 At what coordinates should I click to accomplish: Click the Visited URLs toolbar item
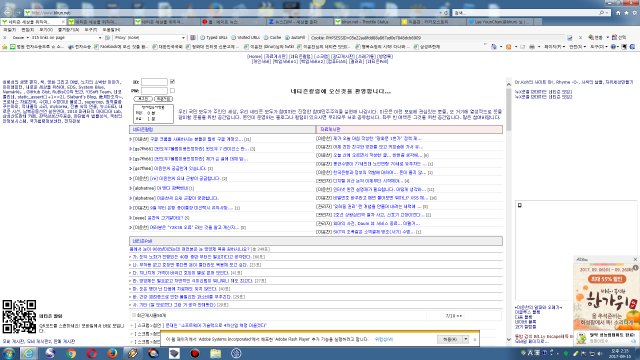coord(245,38)
